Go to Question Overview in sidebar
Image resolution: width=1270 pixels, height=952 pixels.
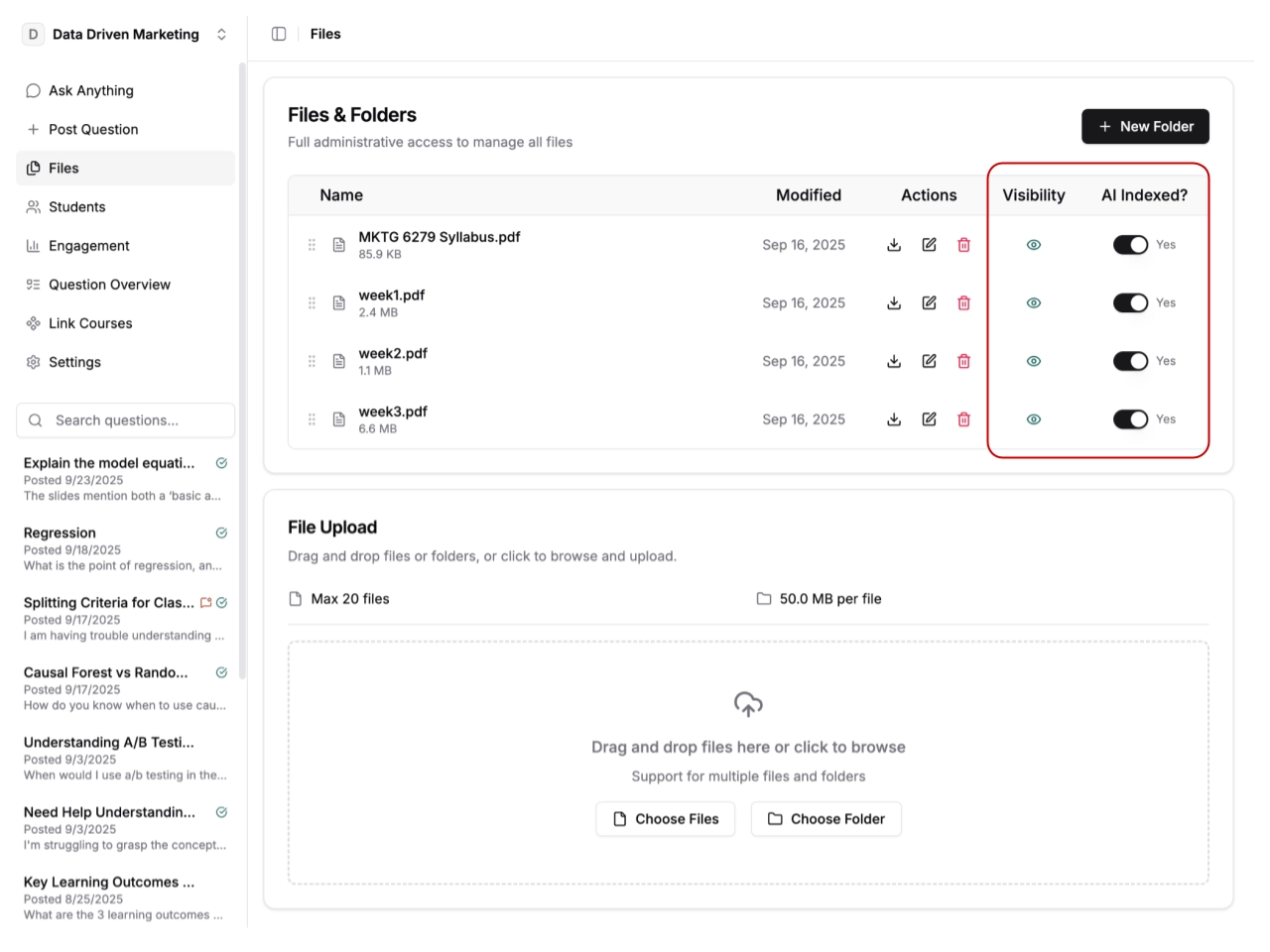pos(109,285)
